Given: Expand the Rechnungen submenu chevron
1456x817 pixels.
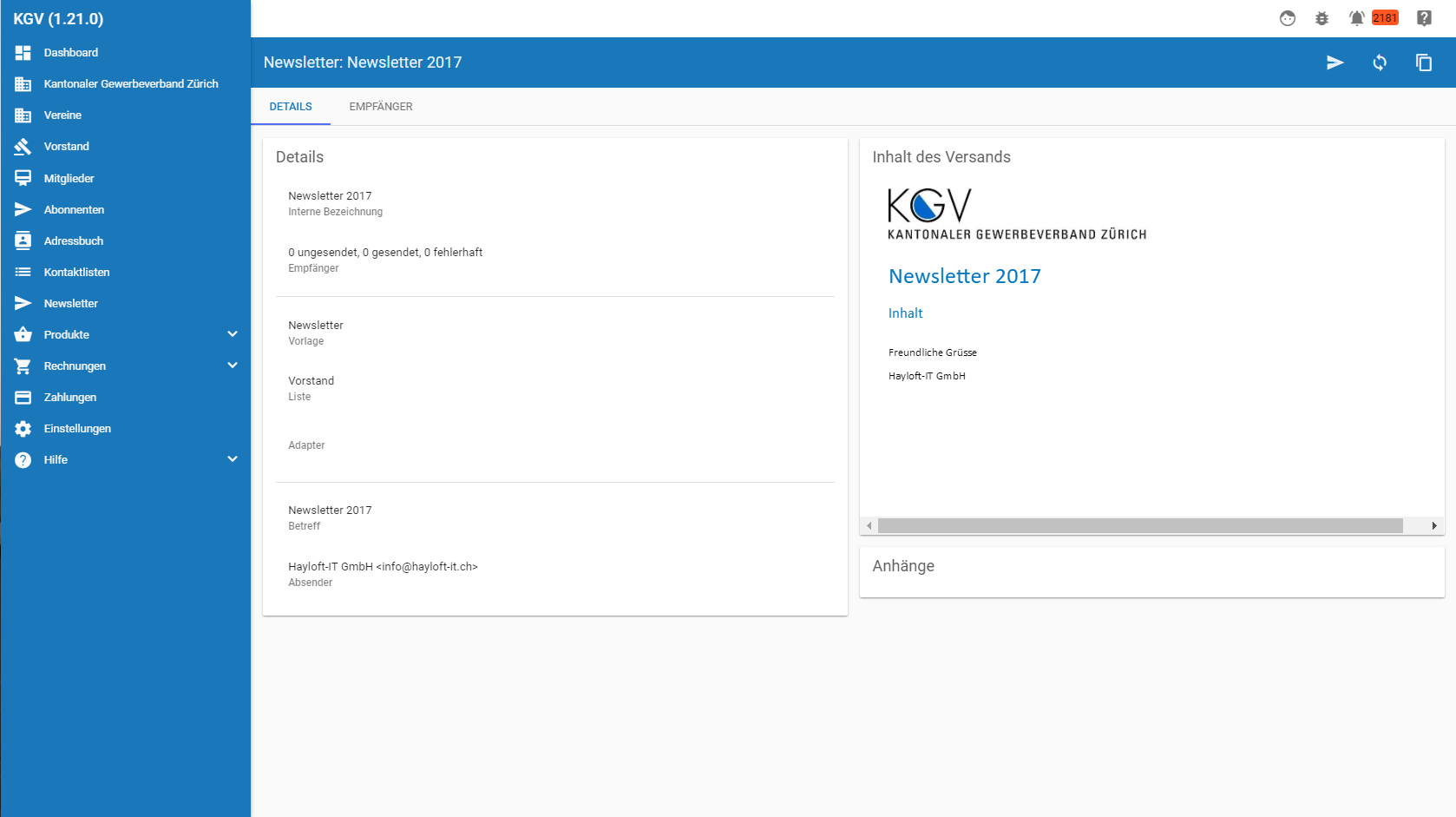Looking at the screenshot, I should 233,366.
